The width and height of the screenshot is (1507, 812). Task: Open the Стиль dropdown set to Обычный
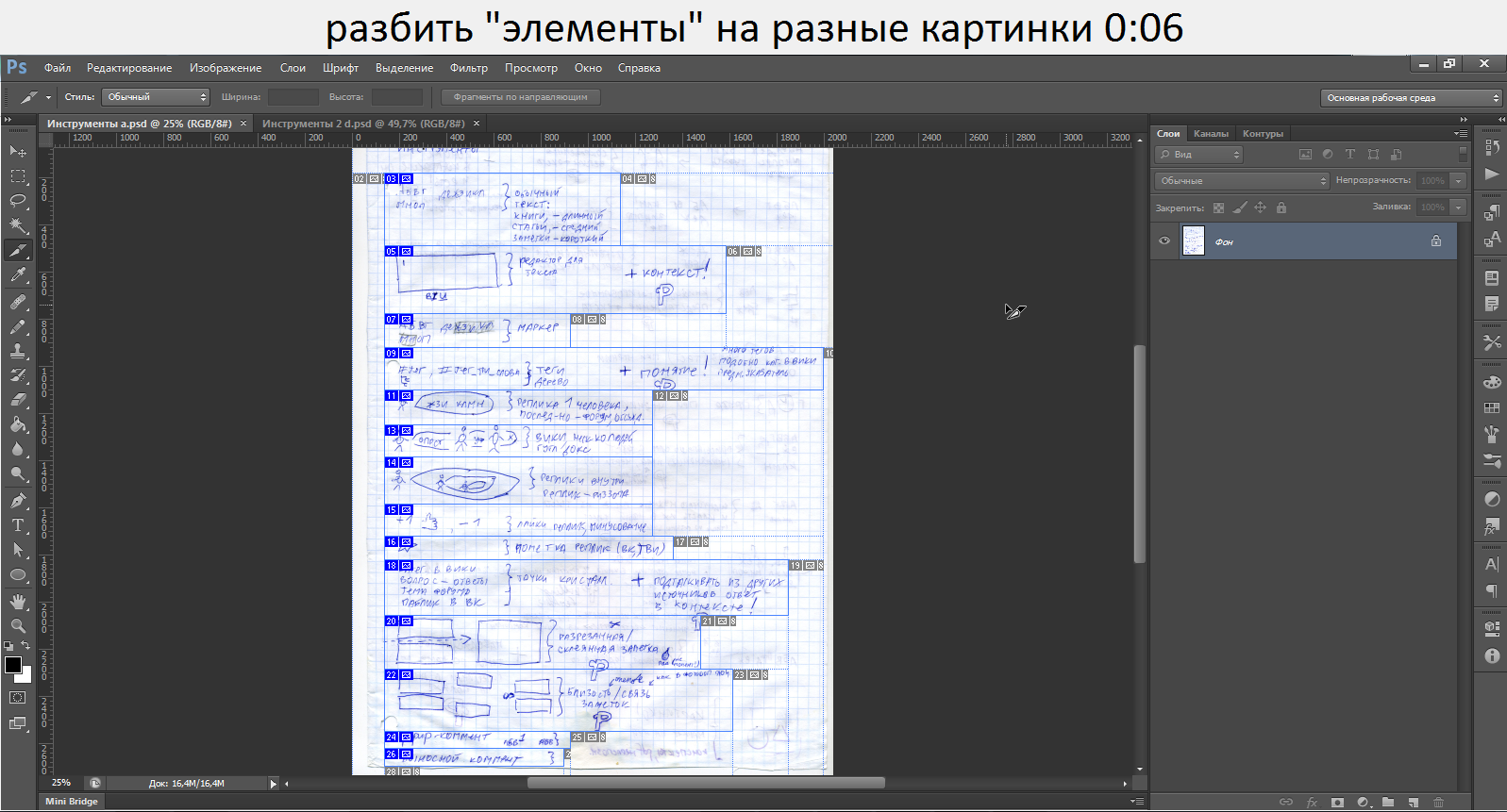(156, 97)
